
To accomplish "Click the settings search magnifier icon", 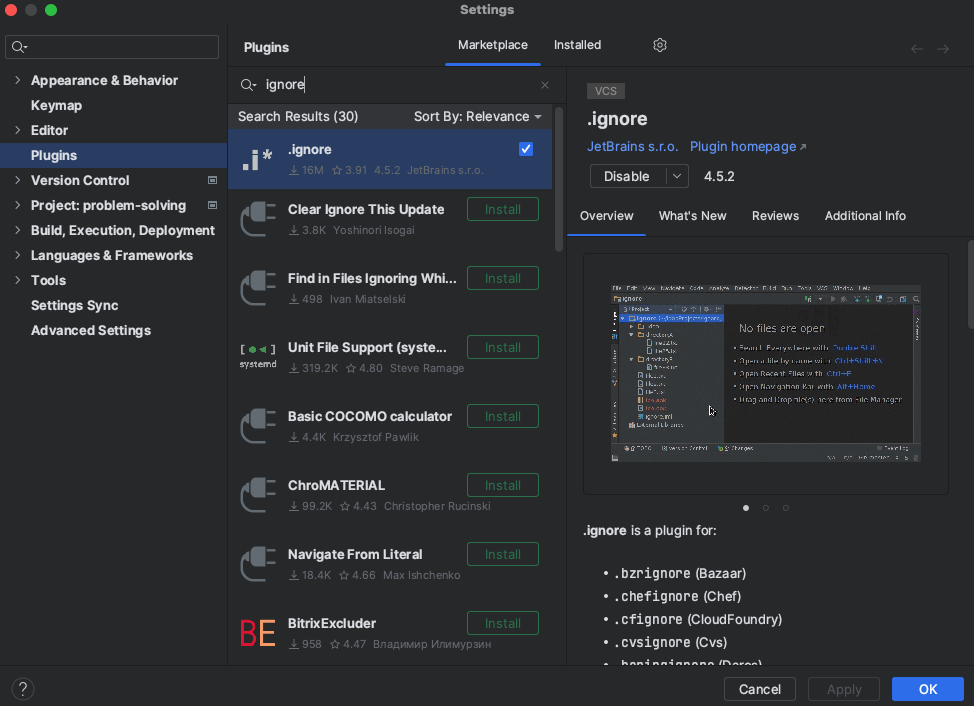I will (x=19, y=47).
